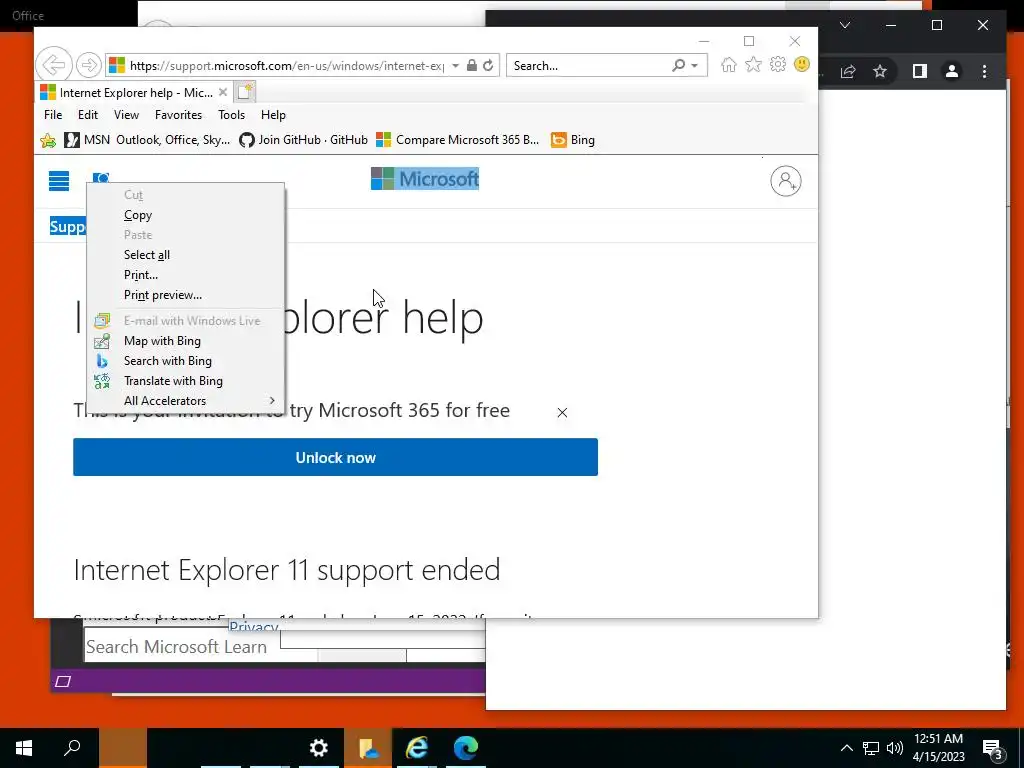Open IE Tools gear icon
This screenshot has width=1024, height=768.
777,65
